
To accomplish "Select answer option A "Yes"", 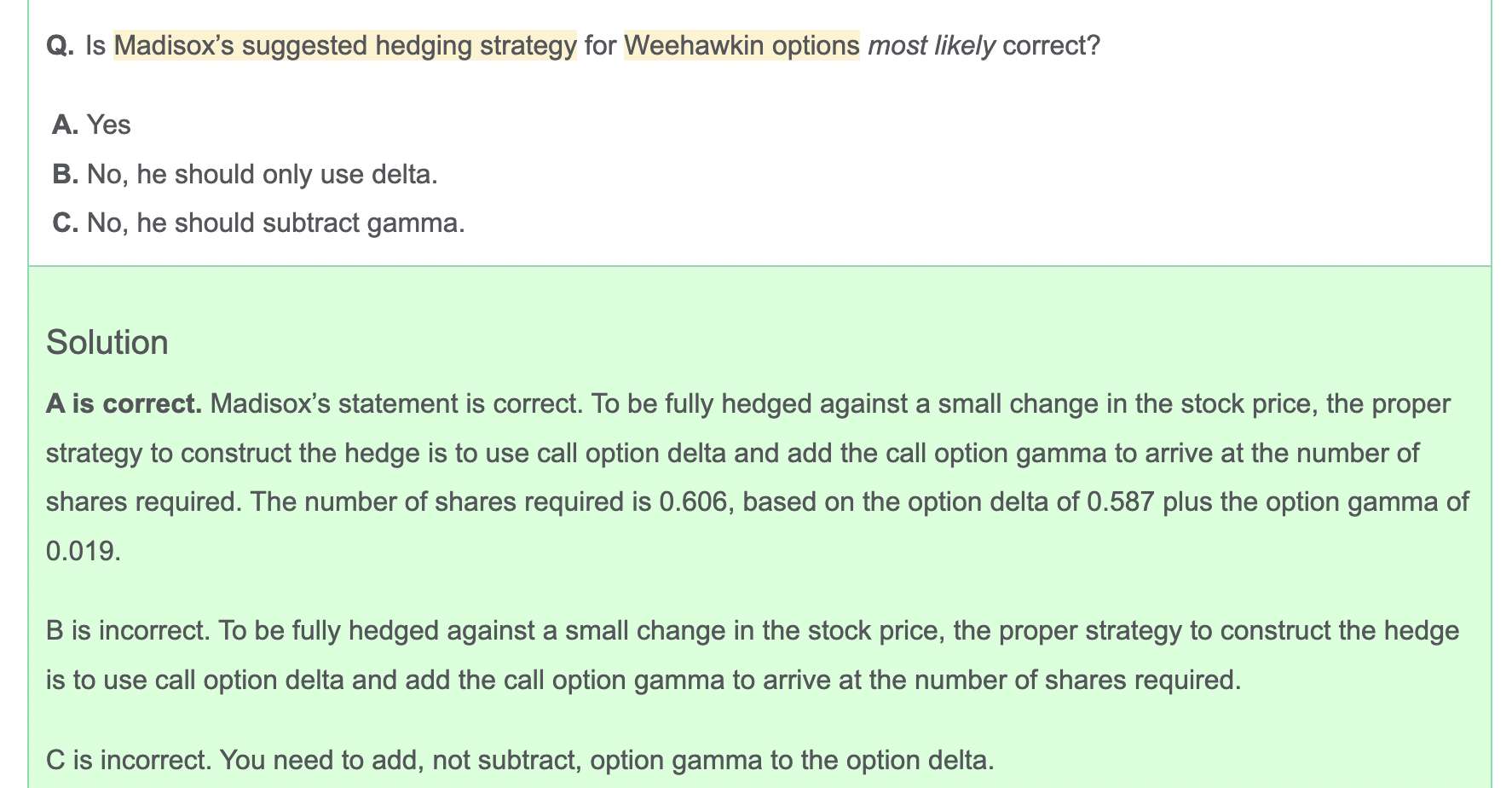I will pyautogui.click(x=92, y=125).
